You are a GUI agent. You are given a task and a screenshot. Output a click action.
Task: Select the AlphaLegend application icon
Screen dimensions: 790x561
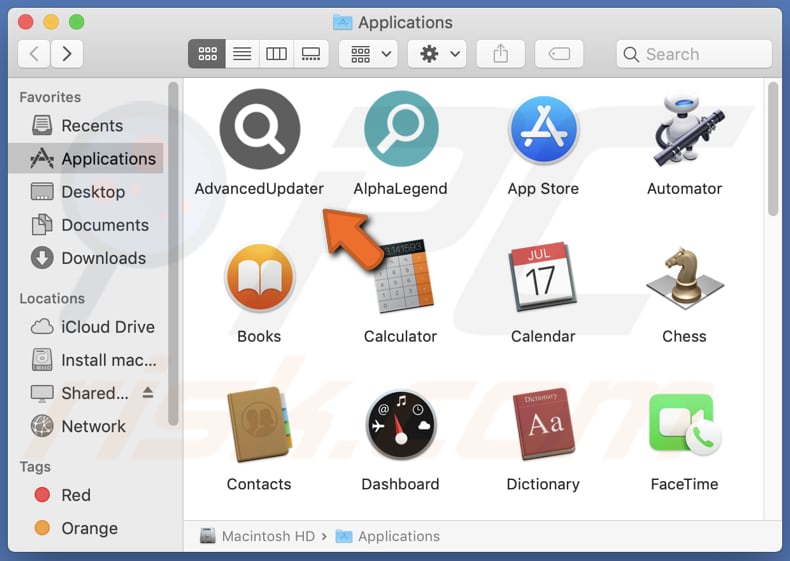(401, 129)
